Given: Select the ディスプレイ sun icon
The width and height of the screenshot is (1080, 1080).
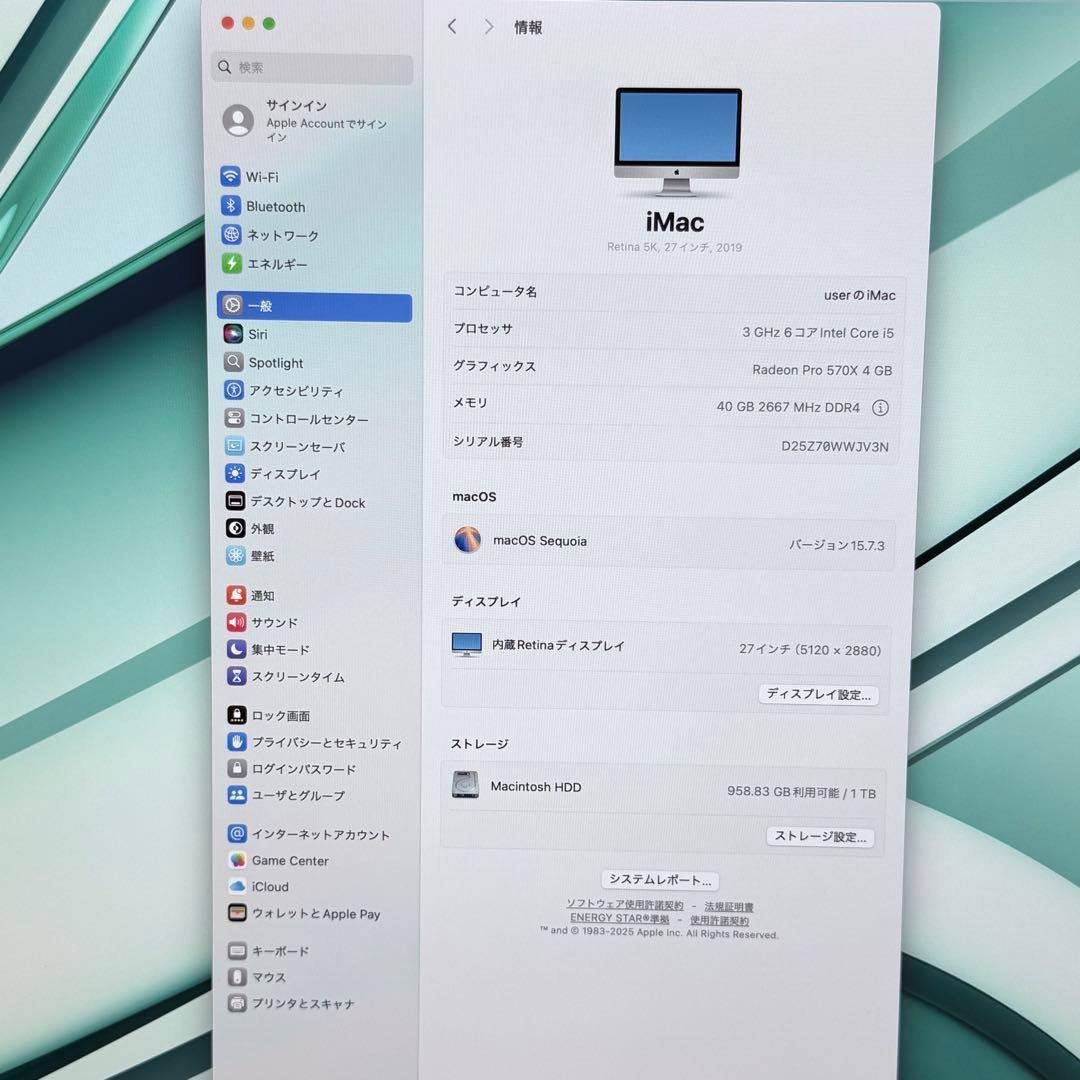Looking at the screenshot, I should (x=235, y=473).
